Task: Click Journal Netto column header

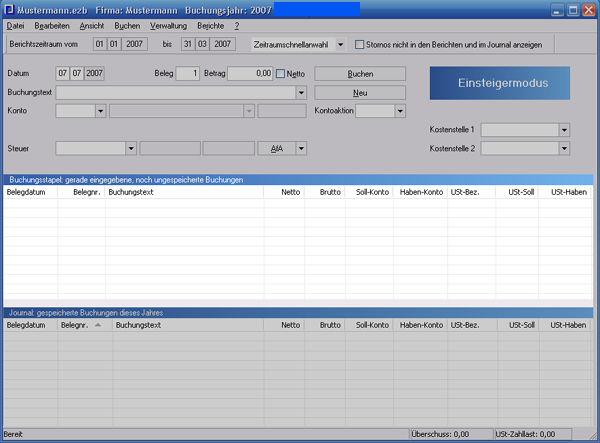Action: coord(284,325)
